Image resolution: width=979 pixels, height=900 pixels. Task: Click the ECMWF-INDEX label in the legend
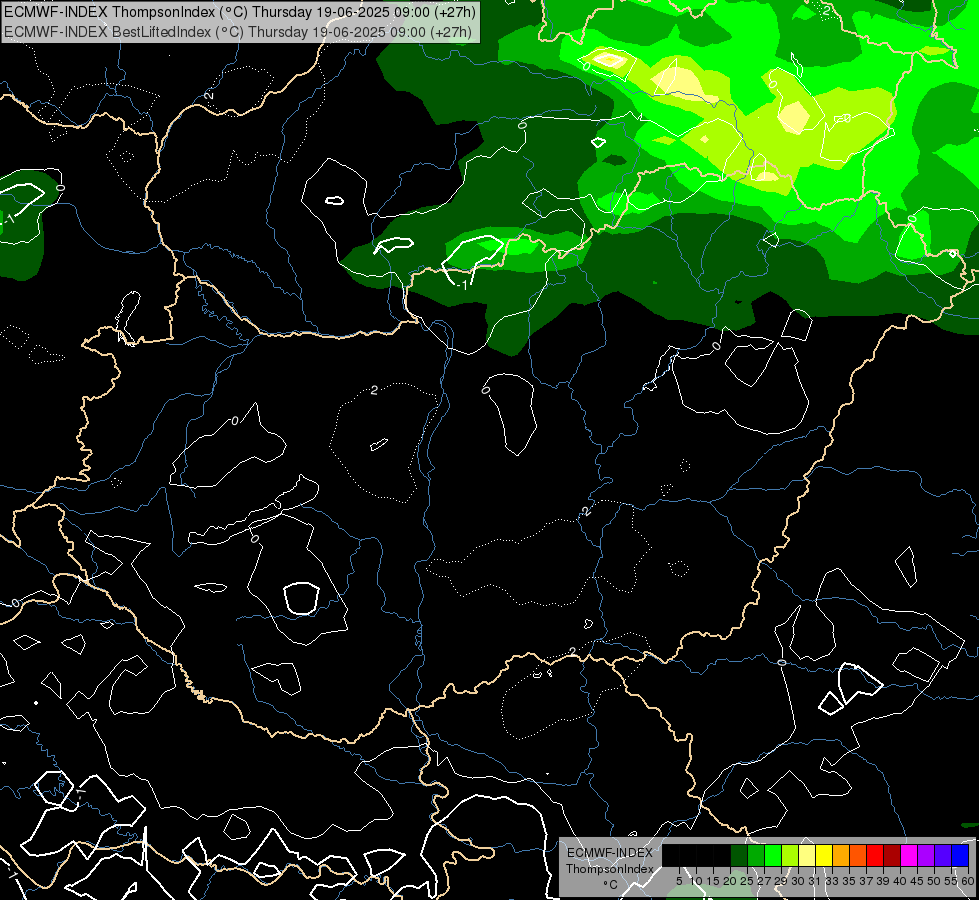click(610, 853)
